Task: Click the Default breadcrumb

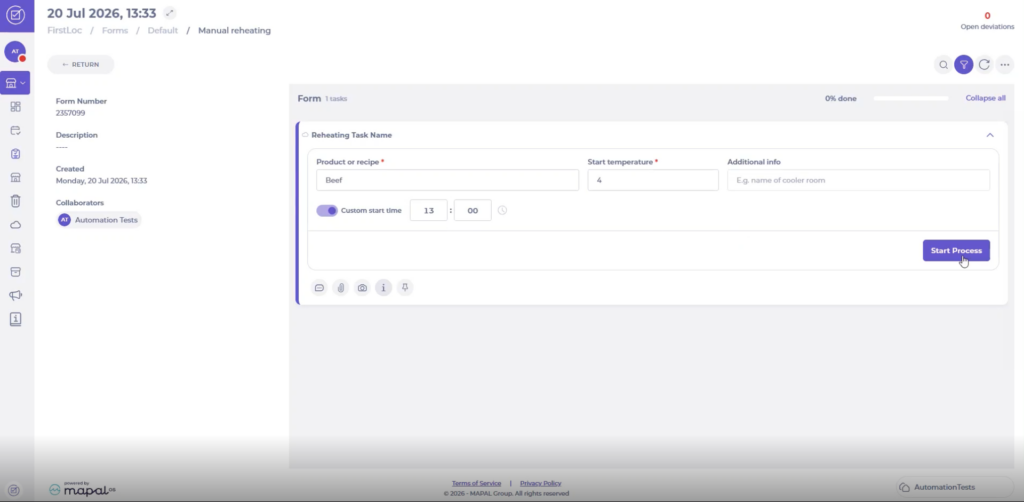Action: tap(163, 31)
